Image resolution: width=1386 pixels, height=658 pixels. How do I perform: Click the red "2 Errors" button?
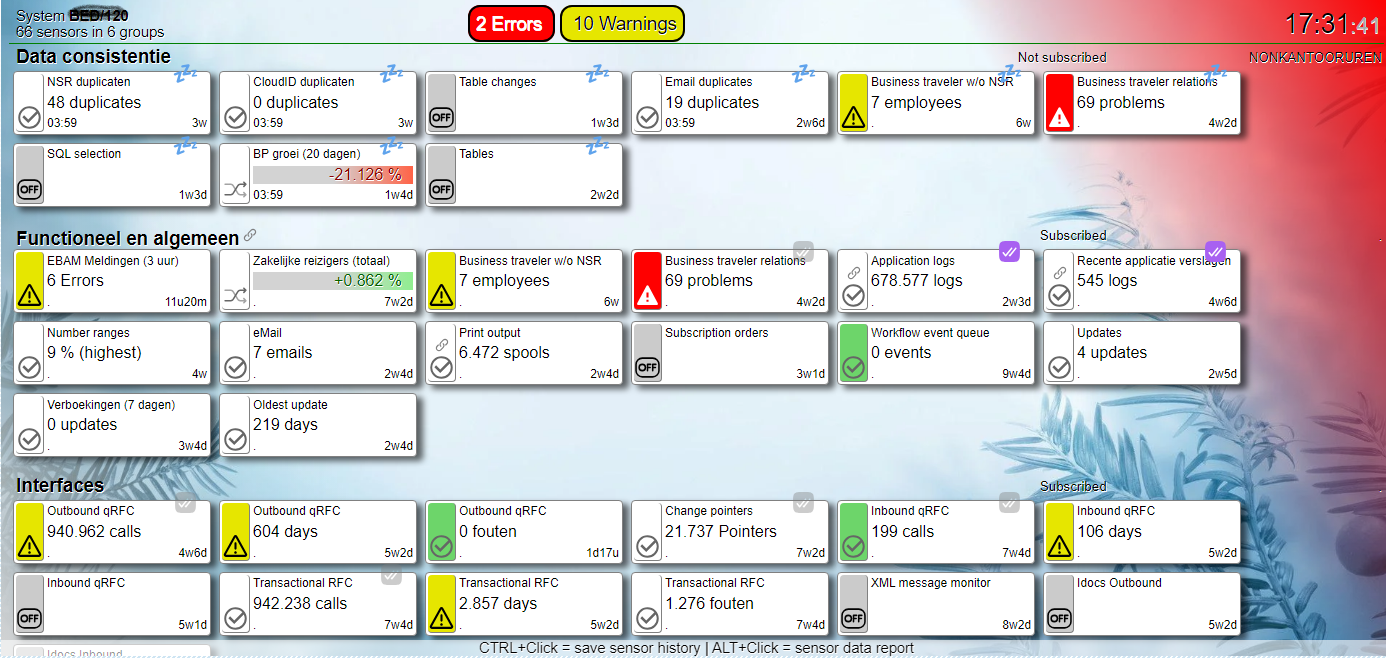click(510, 24)
